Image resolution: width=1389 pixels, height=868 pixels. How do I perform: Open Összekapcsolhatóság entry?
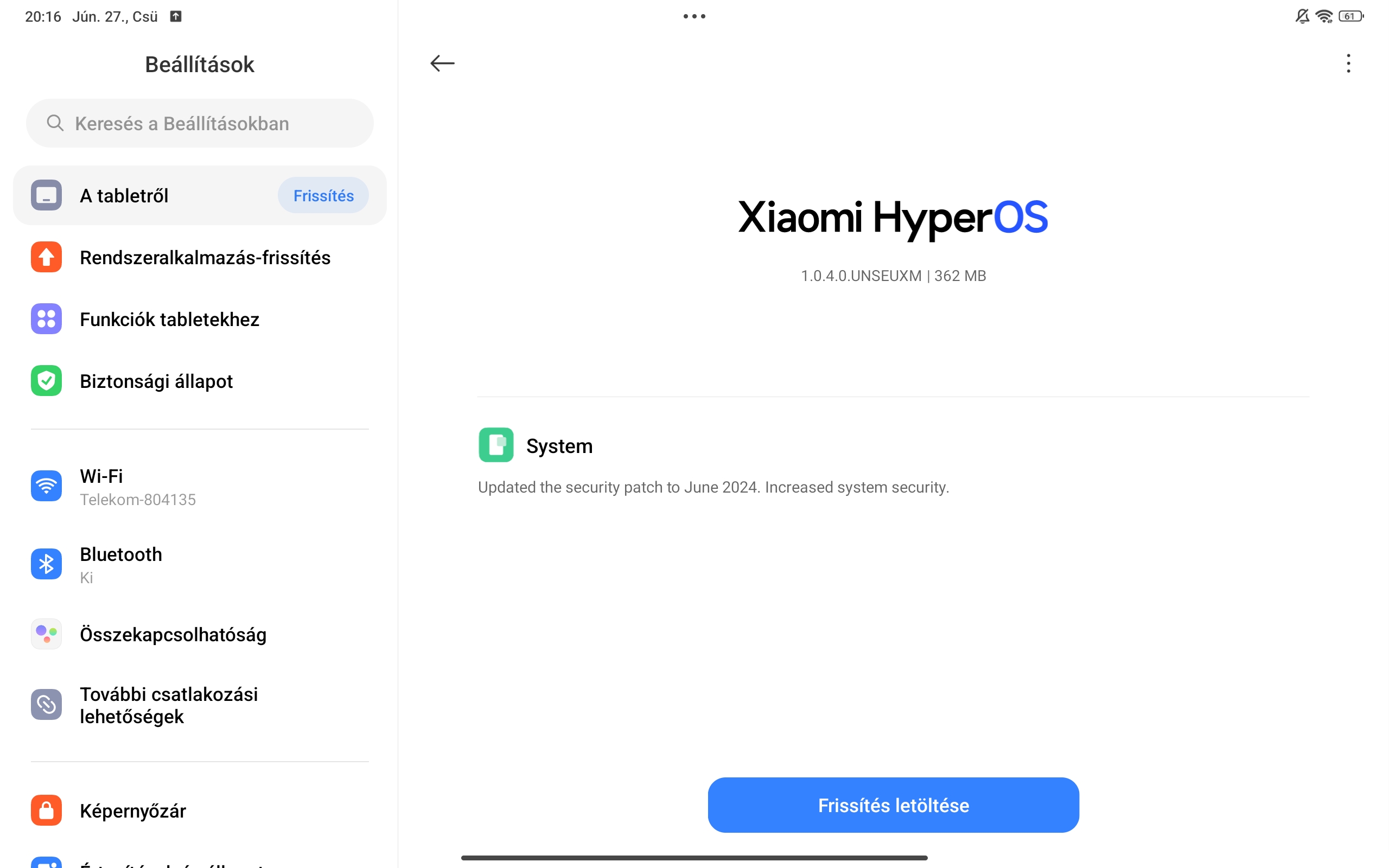[200, 634]
